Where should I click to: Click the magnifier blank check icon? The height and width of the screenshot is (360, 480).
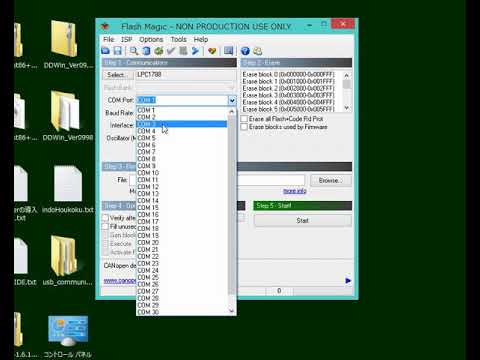tap(134, 51)
